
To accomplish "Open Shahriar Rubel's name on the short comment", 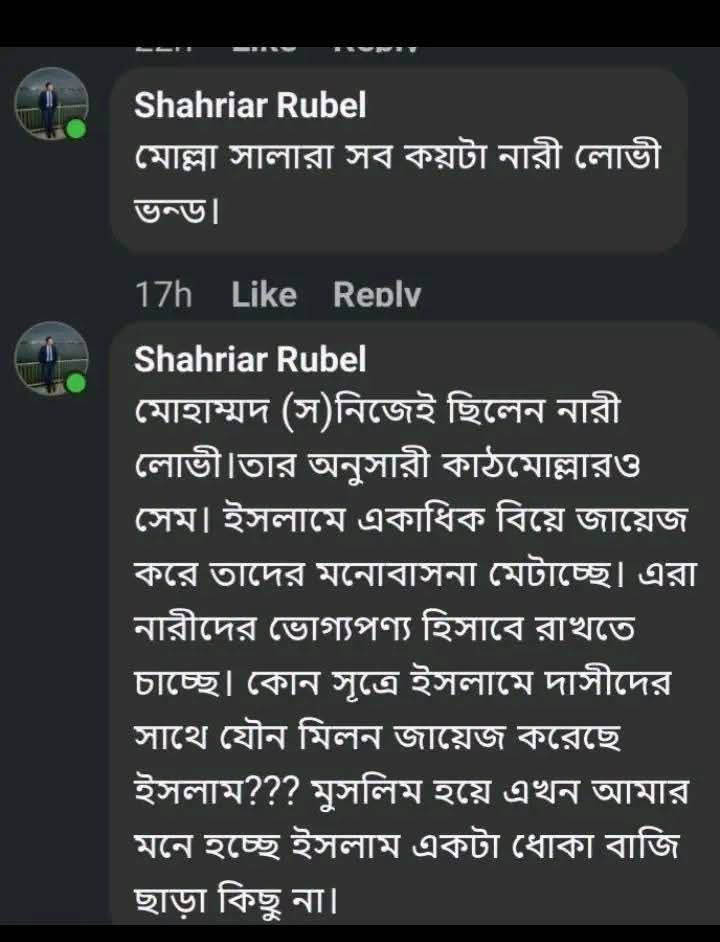I will point(250,105).
